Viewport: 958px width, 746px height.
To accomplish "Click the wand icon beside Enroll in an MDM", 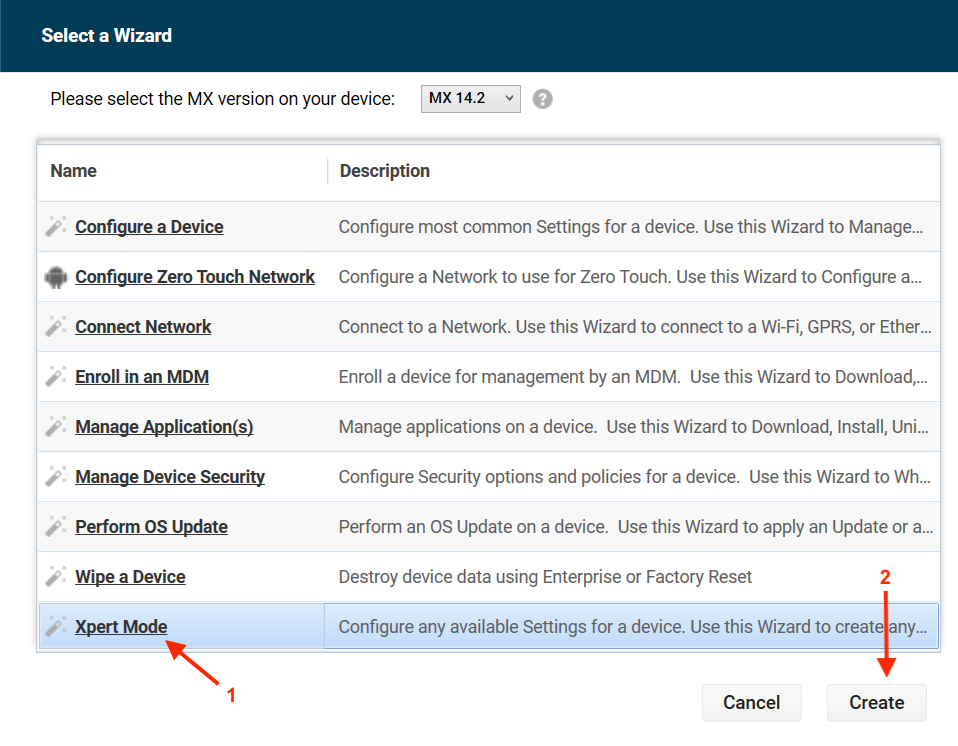I will pyautogui.click(x=56, y=377).
